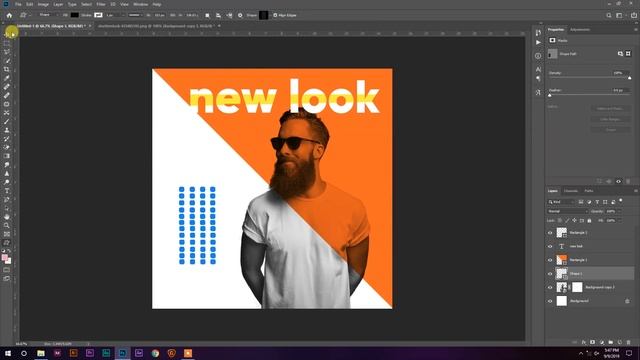Open the layer Opacity dropdown arrow

(x=620, y=211)
